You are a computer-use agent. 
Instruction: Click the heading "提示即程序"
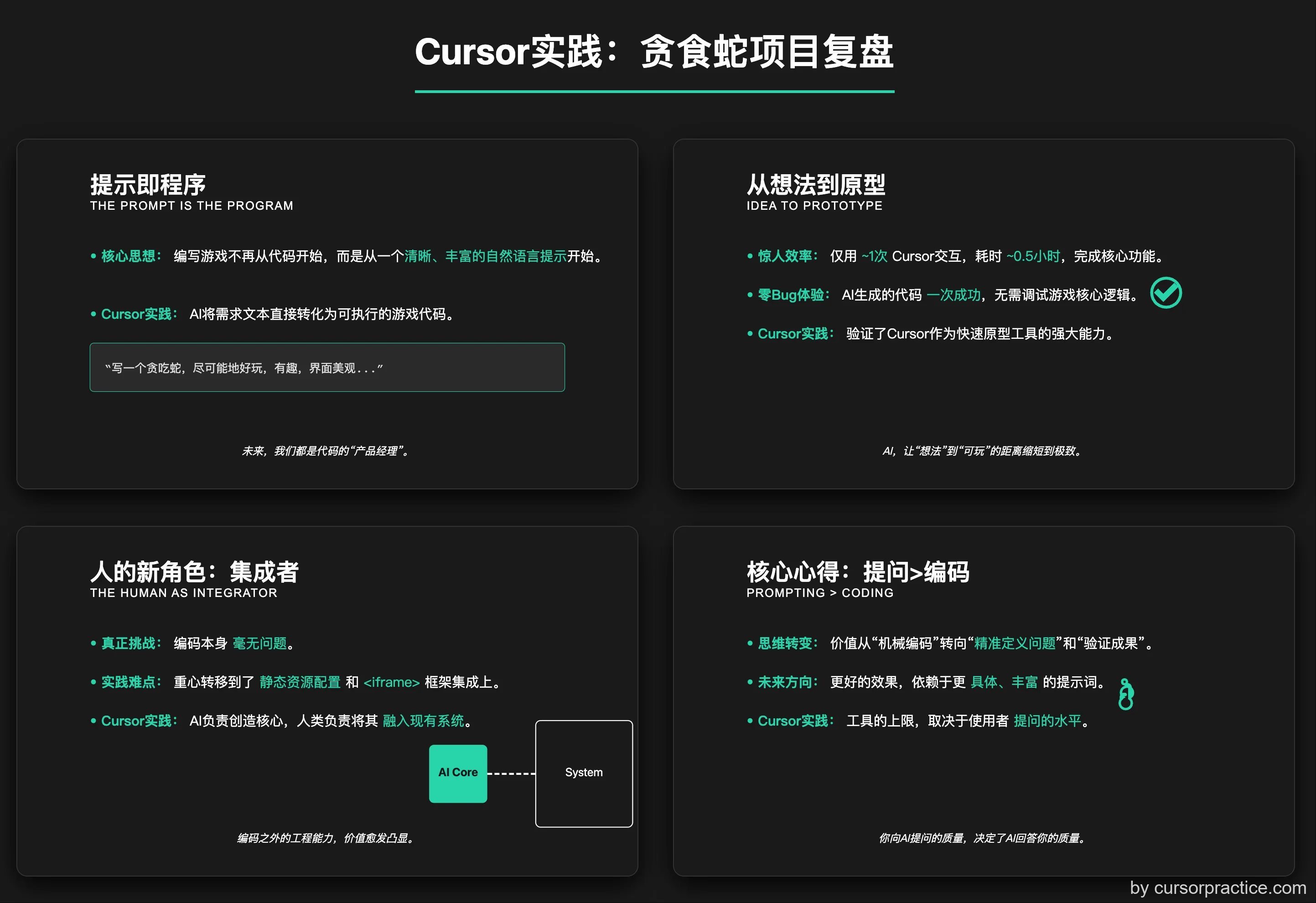tap(148, 185)
